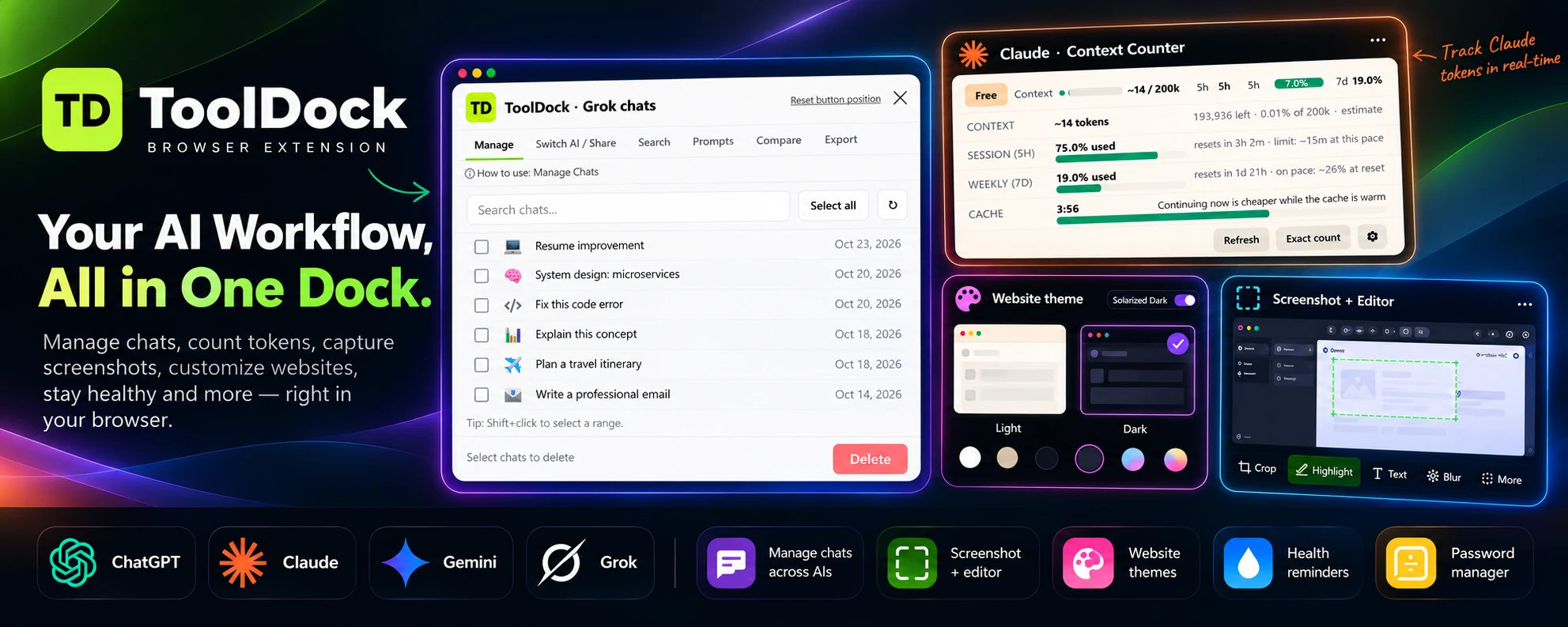
Task: Check the Plan a travel itinerary chat
Action: [x=482, y=364]
